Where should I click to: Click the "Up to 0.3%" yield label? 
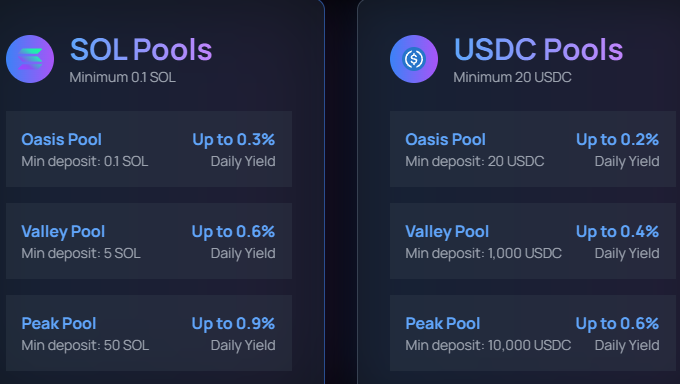(x=234, y=140)
